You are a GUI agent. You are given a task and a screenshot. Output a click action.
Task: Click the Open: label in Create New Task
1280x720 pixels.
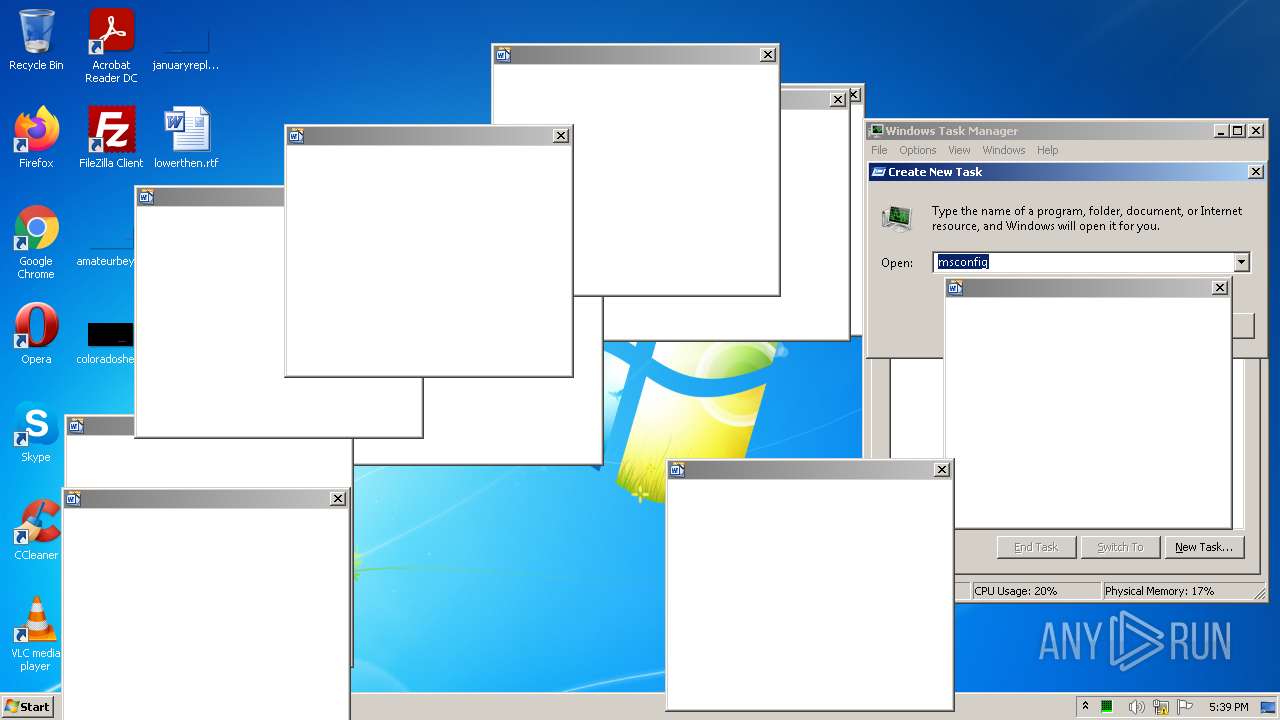point(897,263)
